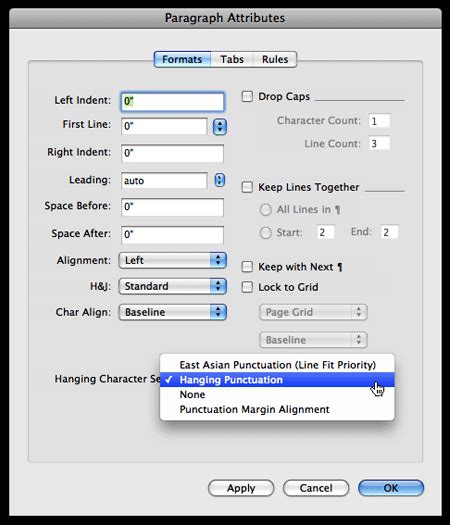Open the Tabs tab
This screenshot has width=450, height=525.
[232, 60]
